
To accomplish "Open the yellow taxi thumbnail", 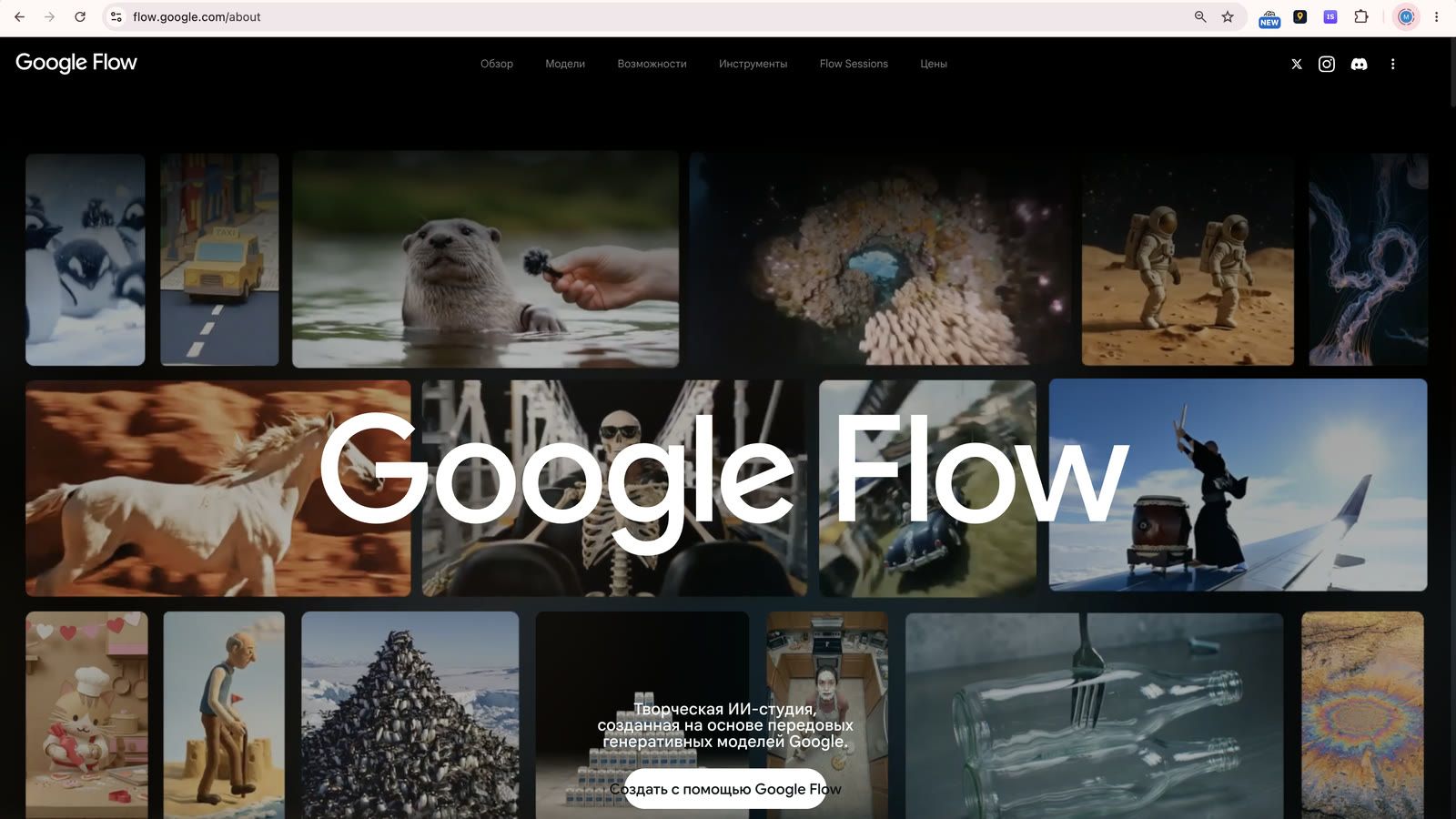I will pyautogui.click(x=219, y=259).
